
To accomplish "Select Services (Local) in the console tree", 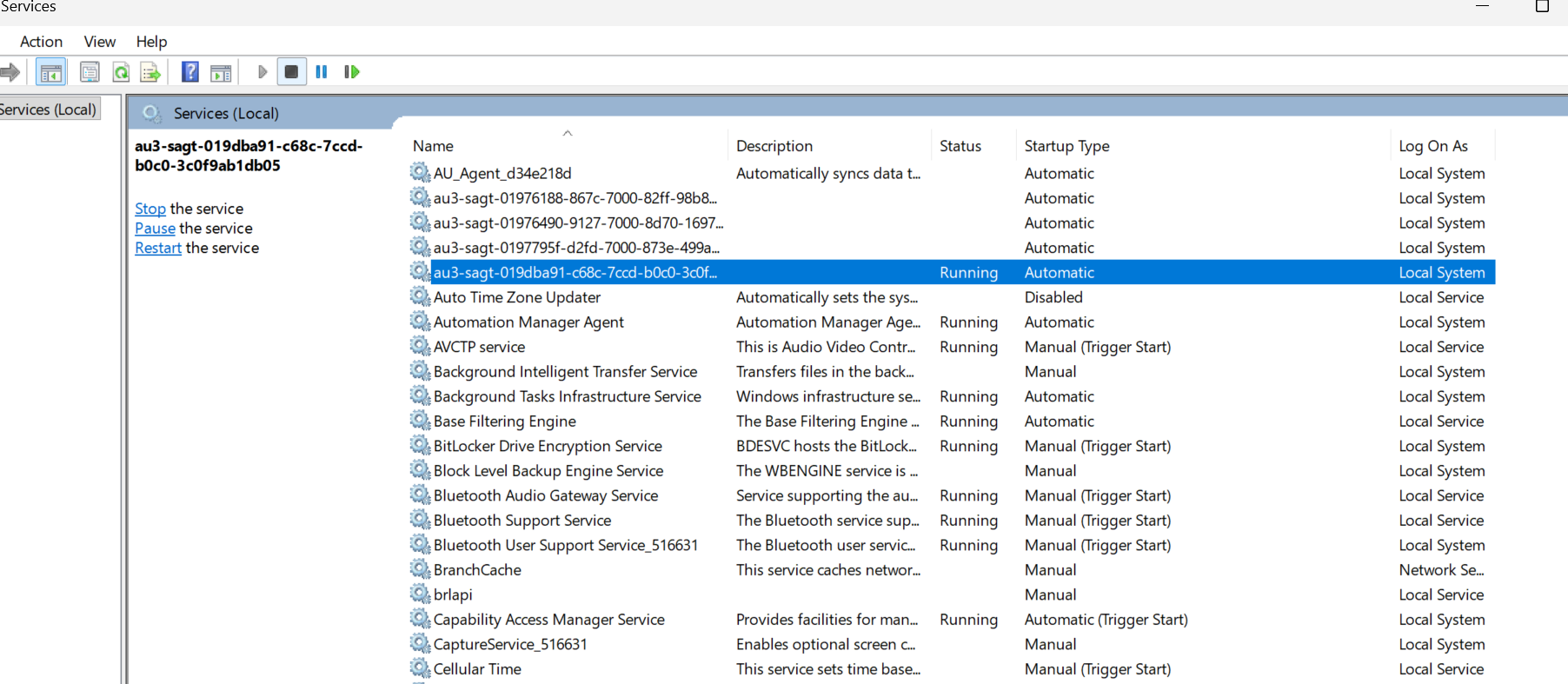I will 49,110.
